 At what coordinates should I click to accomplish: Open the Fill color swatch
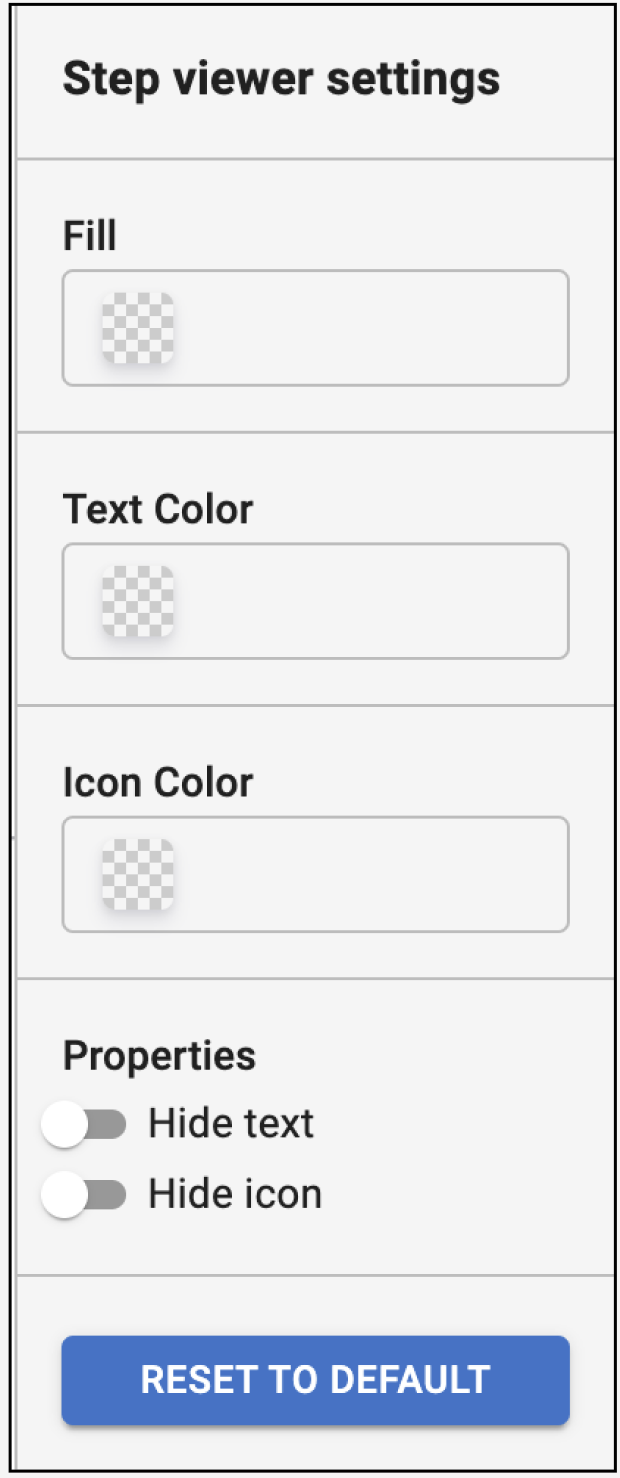pyautogui.click(x=138, y=328)
